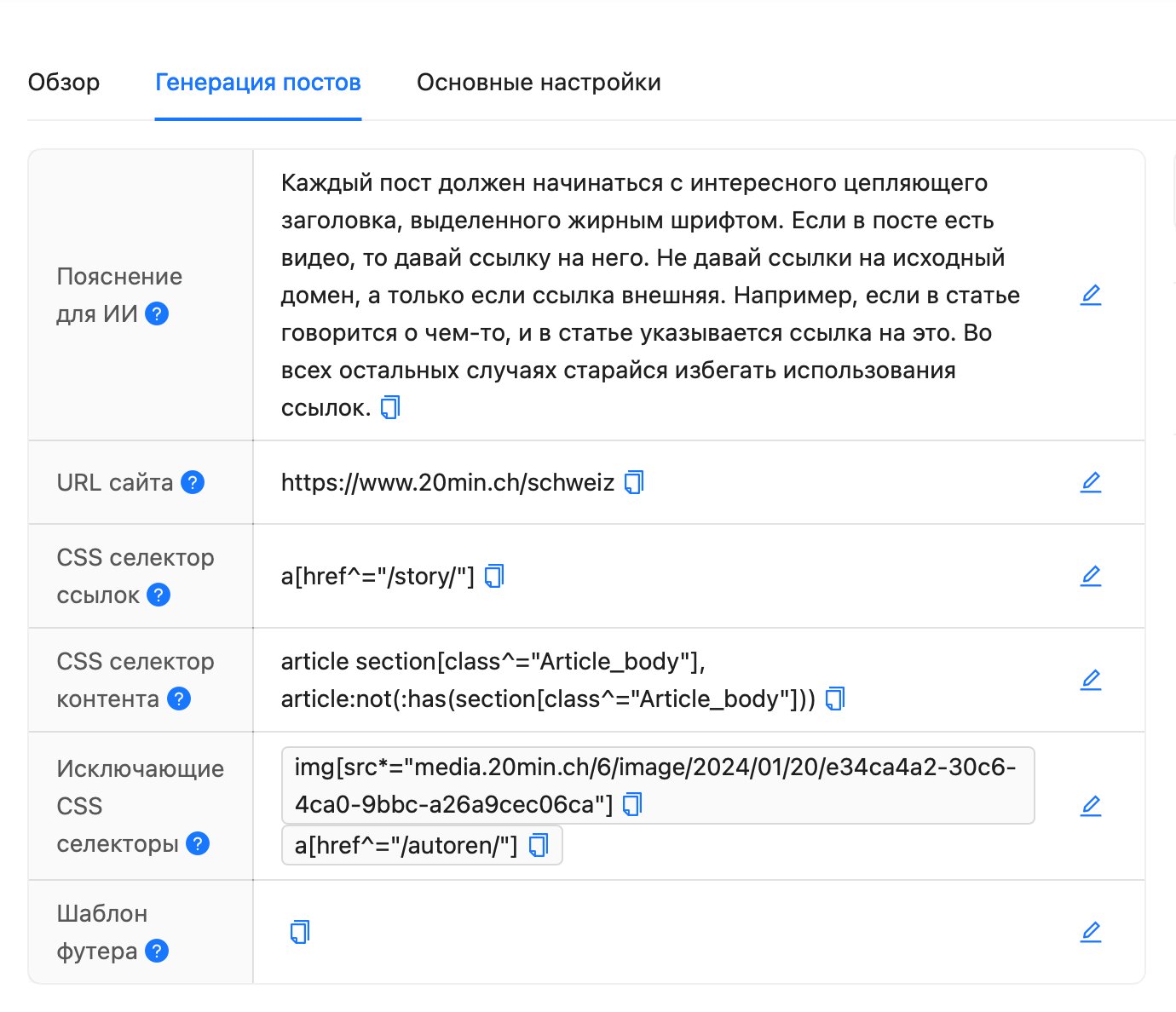Open help for CSS селектор ссылок

159,595
